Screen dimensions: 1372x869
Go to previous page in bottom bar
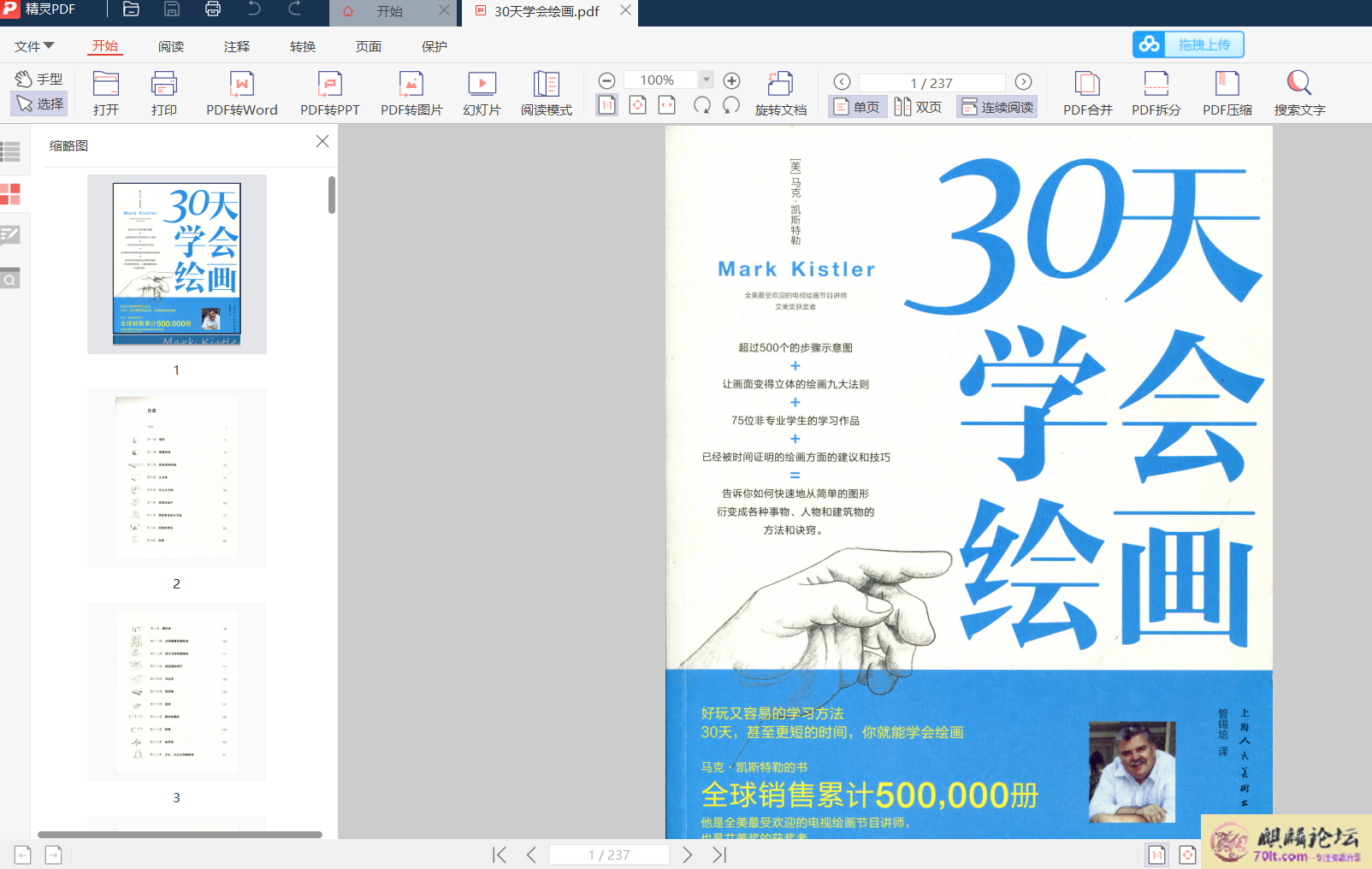(x=531, y=854)
